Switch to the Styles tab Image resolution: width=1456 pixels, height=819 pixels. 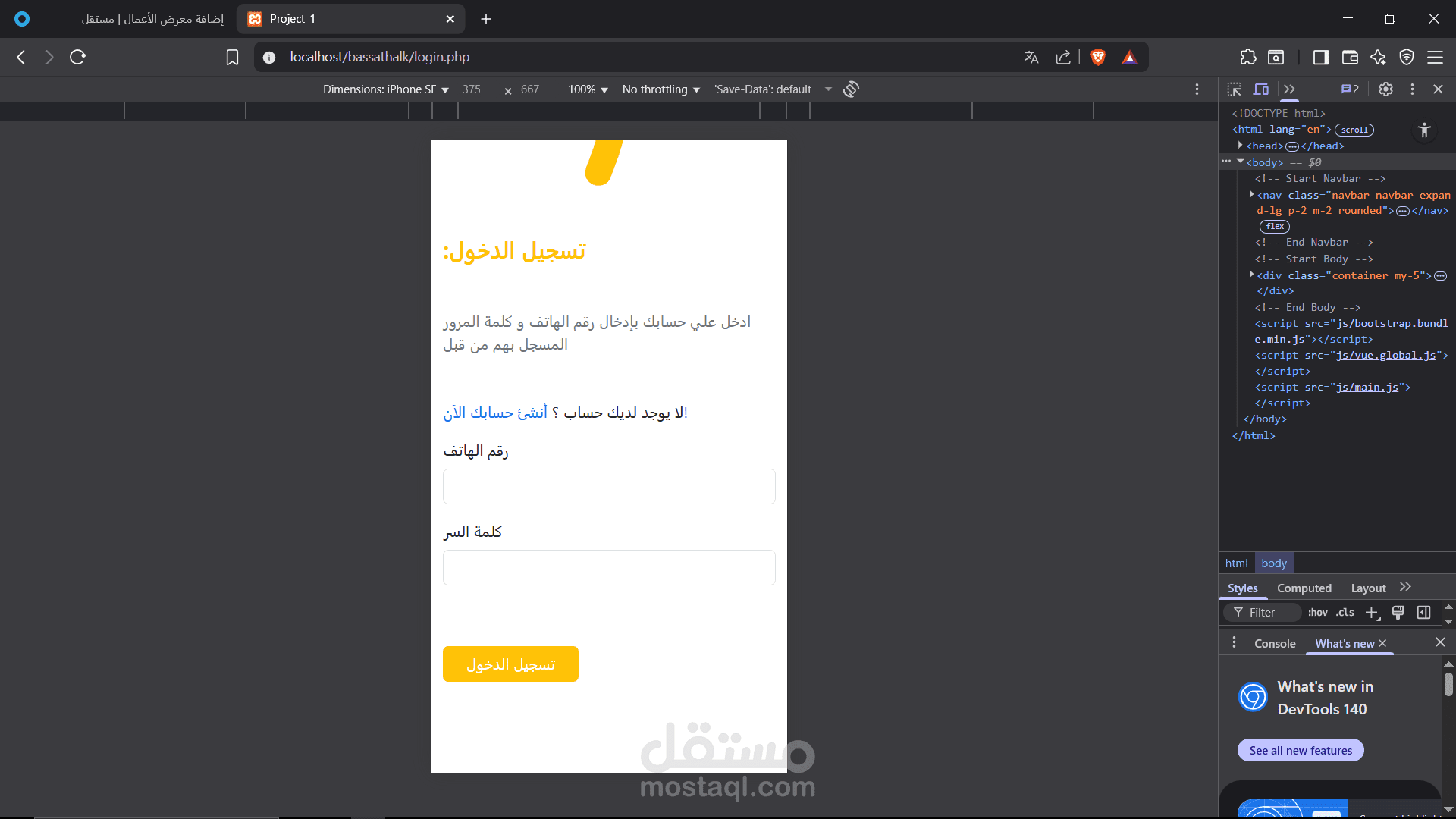[x=1242, y=588]
